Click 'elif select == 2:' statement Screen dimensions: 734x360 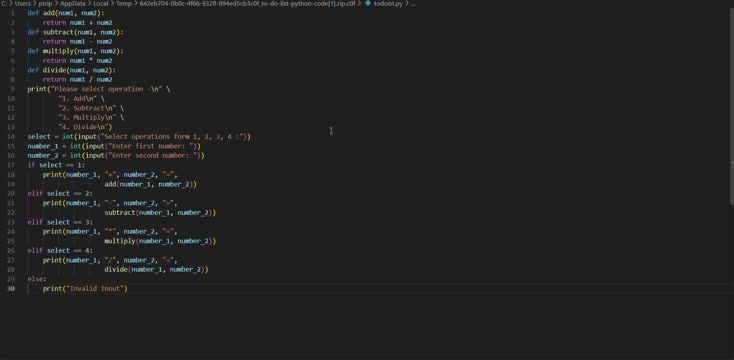(60, 193)
